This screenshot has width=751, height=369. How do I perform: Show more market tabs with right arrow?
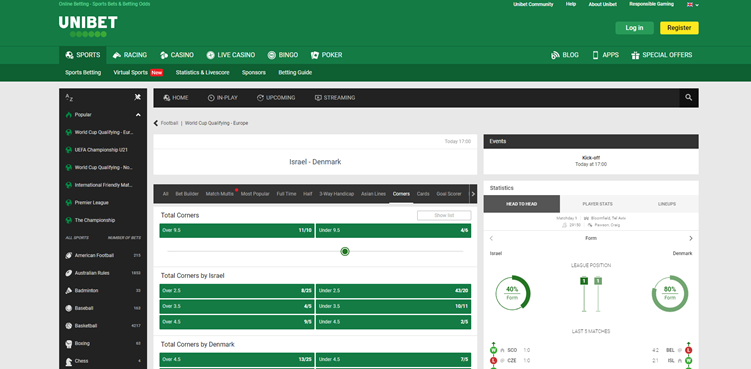(473, 194)
